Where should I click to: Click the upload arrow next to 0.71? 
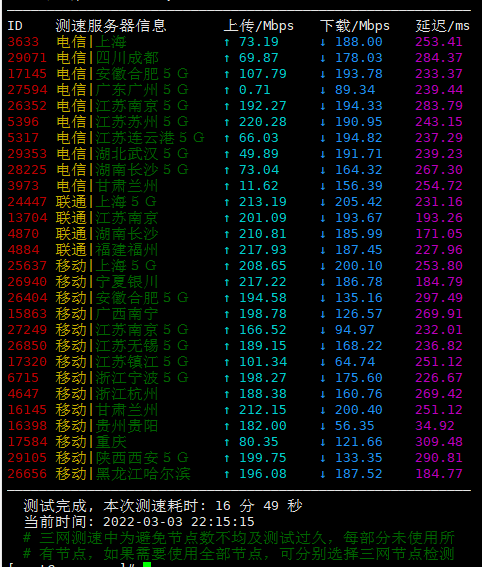(227, 90)
